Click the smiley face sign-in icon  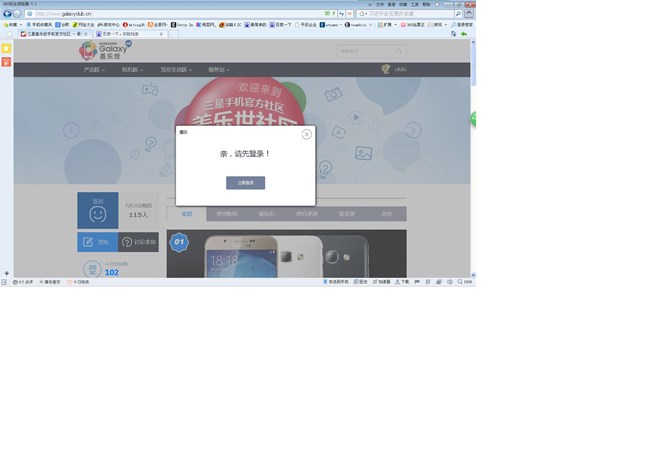point(97,213)
